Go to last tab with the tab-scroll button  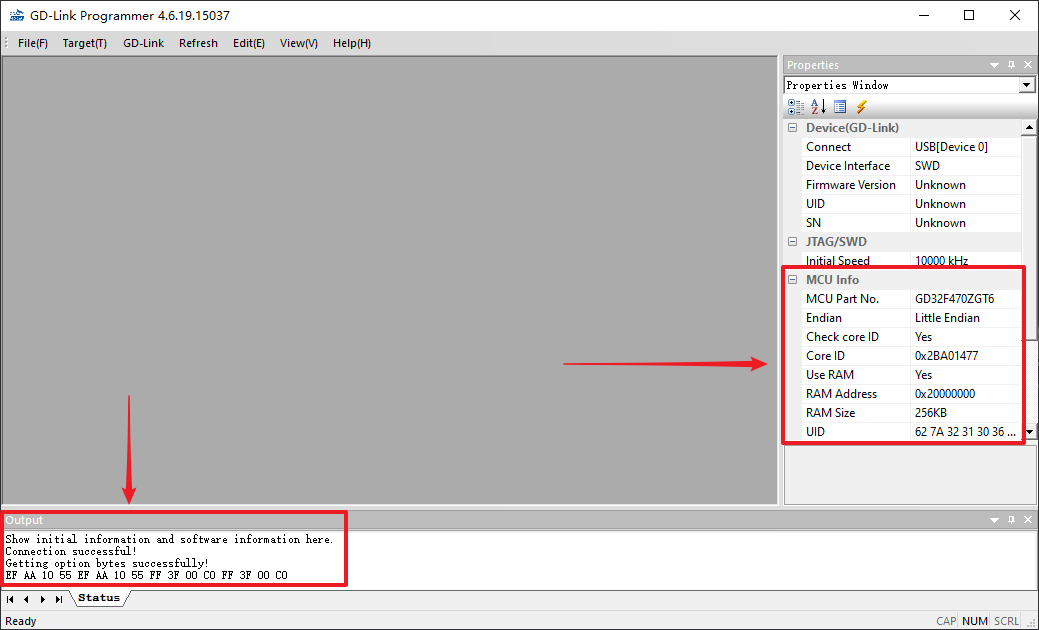(x=59, y=599)
